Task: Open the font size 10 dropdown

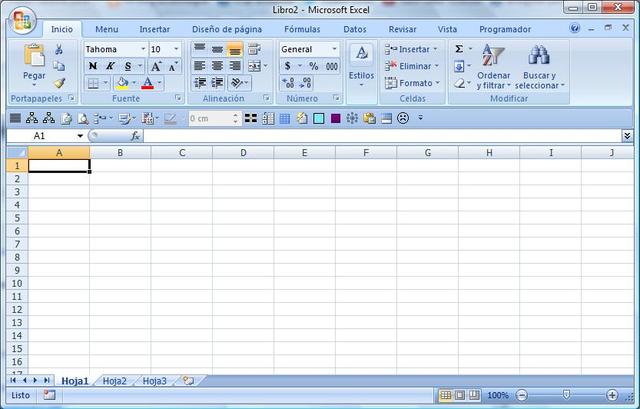Action: click(176, 49)
